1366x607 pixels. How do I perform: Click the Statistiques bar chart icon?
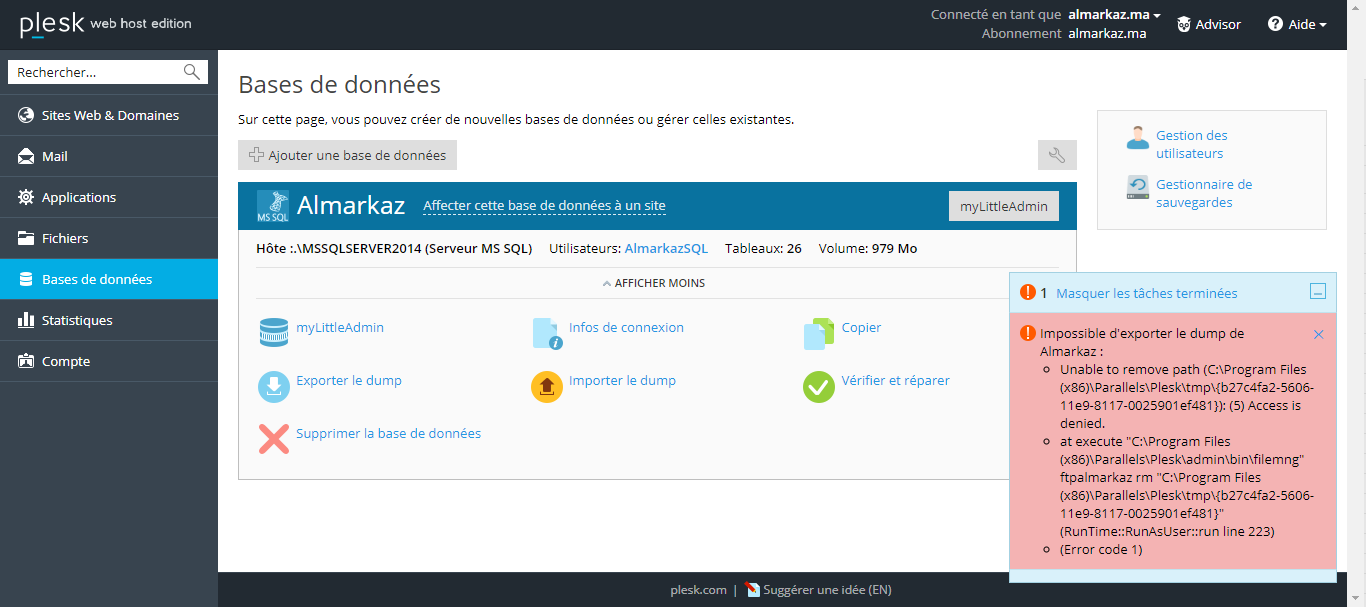click(26, 320)
